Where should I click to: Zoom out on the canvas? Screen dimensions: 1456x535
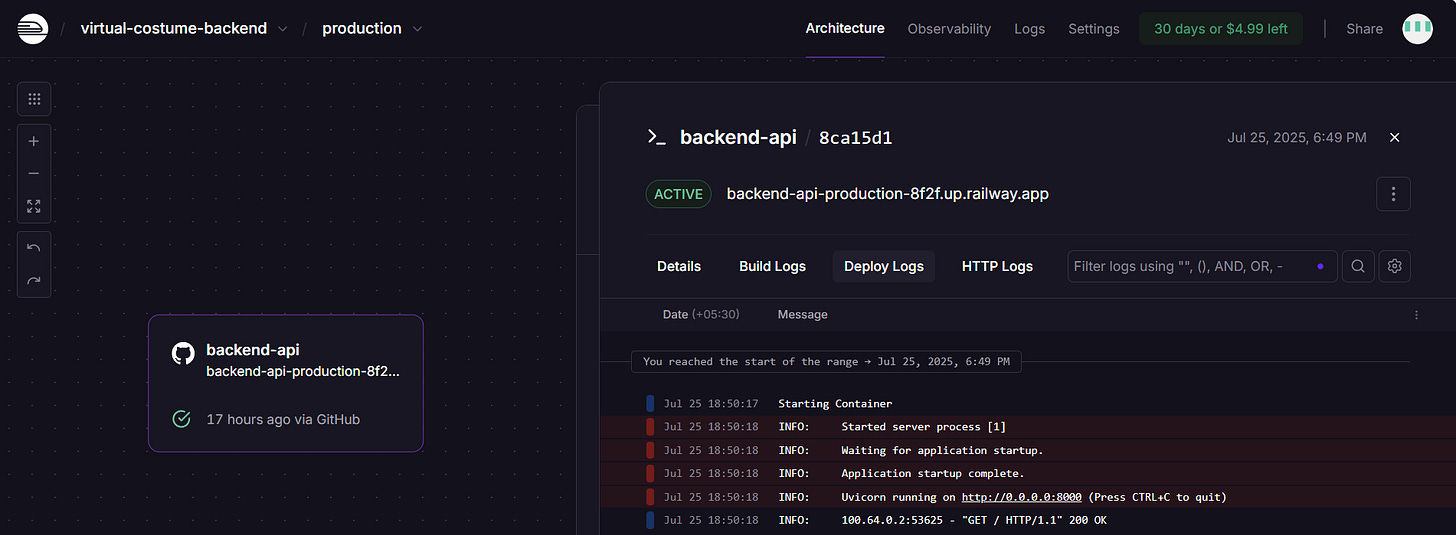34,173
